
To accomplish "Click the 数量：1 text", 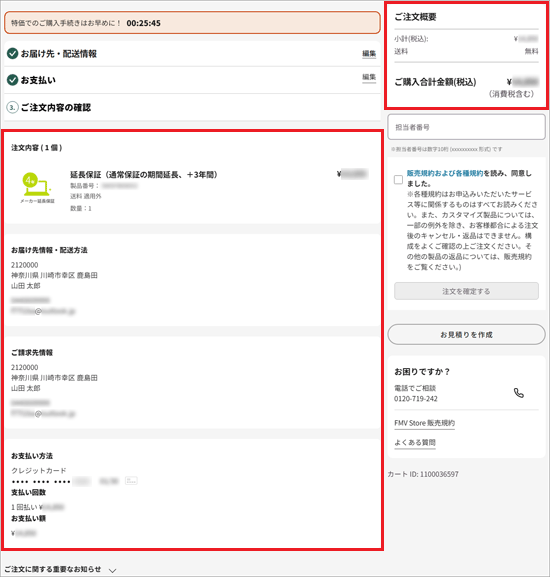I will click(81, 208).
